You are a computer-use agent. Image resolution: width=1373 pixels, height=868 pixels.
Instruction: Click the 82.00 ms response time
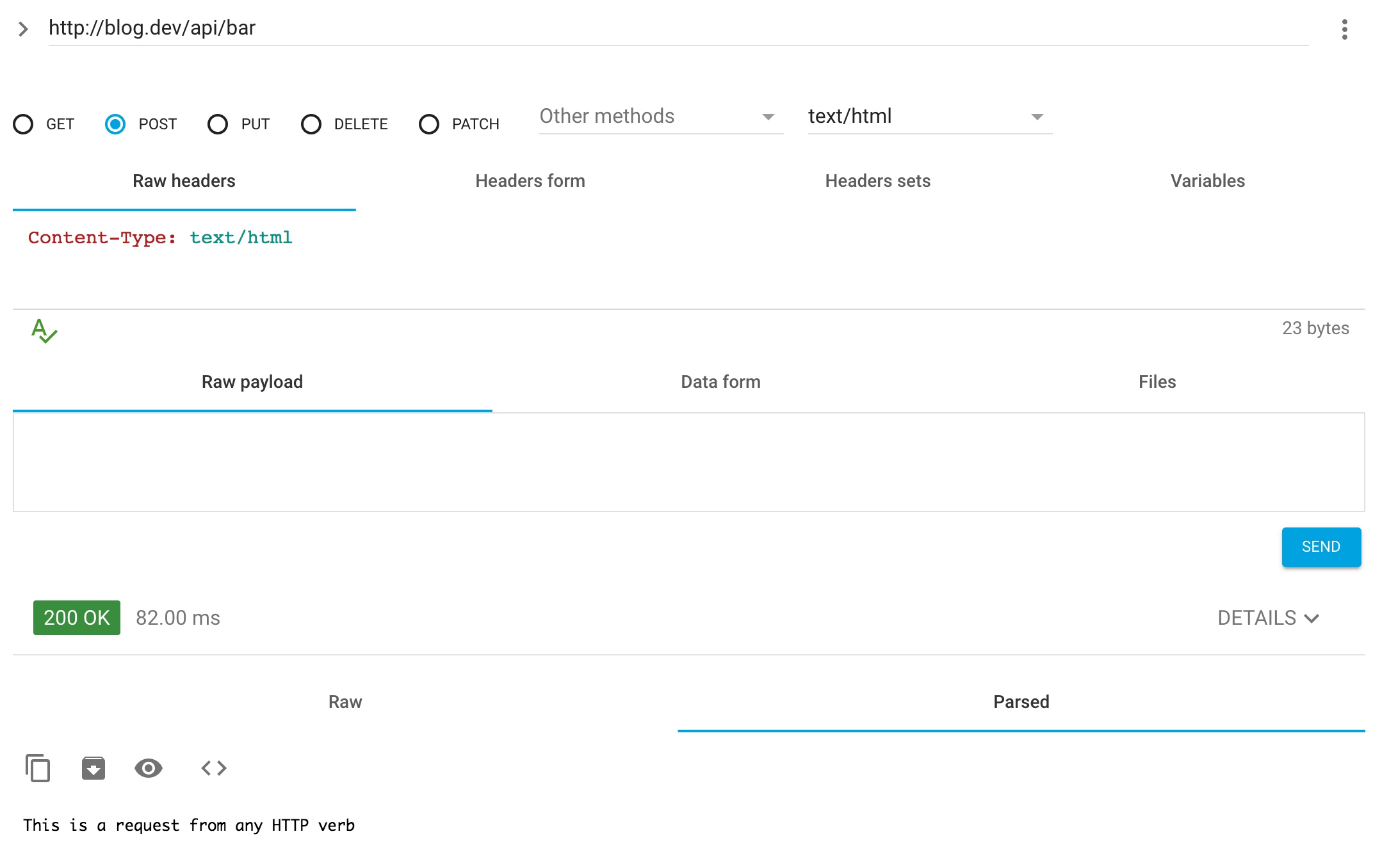tap(178, 618)
